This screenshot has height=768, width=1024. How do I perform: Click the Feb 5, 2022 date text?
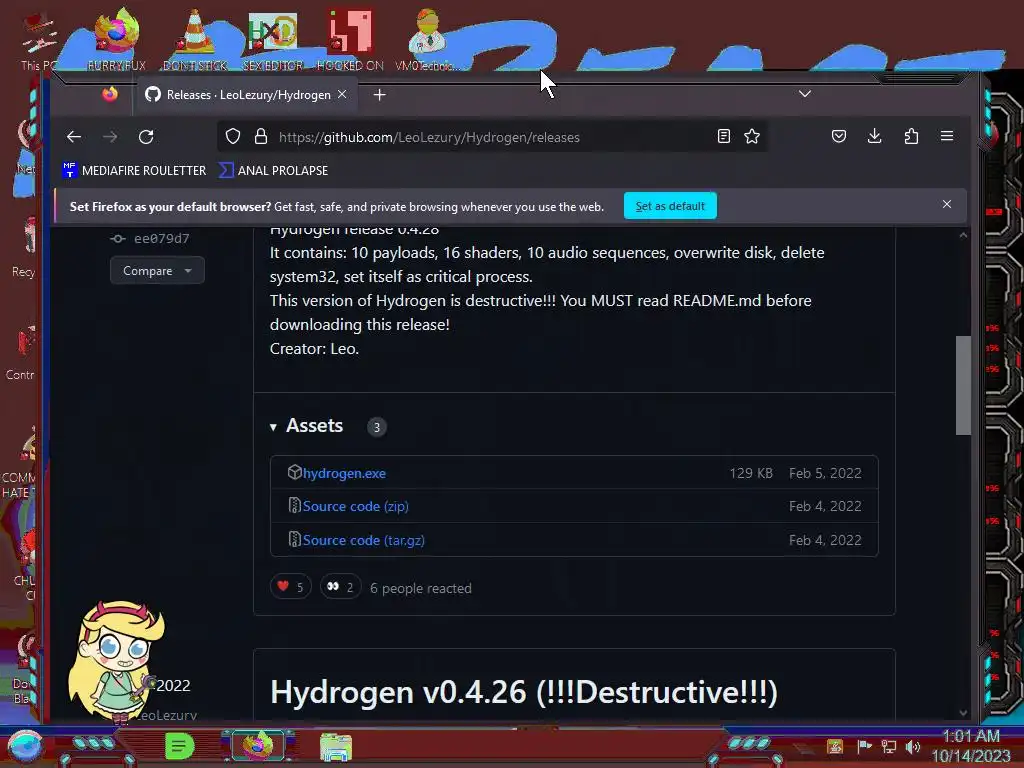(x=825, y=473)
